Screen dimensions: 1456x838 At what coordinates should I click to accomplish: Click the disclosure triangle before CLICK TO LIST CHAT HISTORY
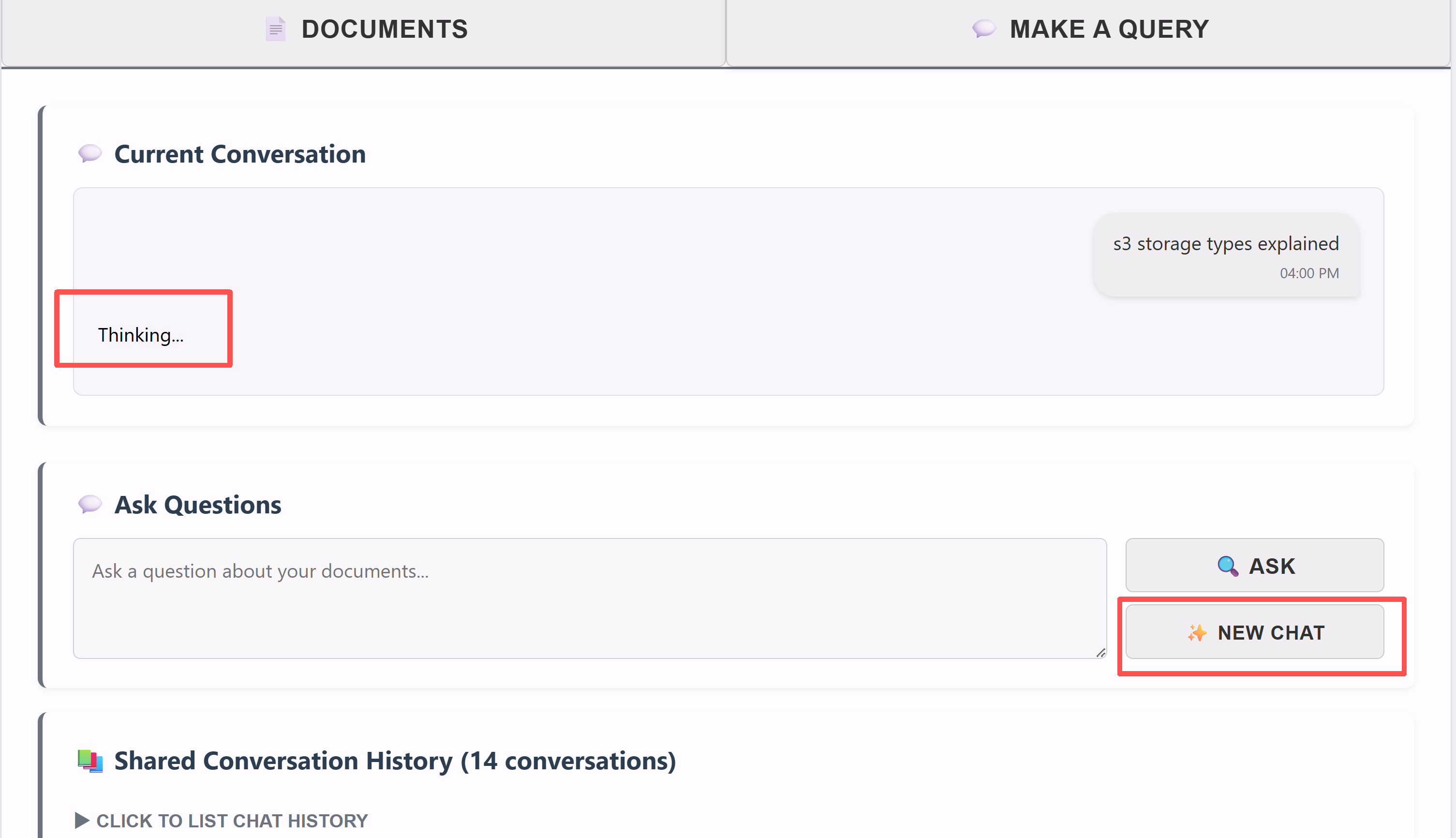click(82, 820)
